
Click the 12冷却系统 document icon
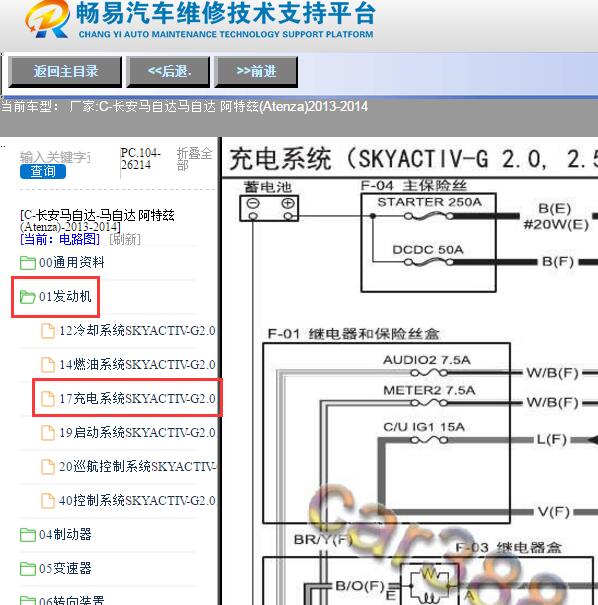48,331
